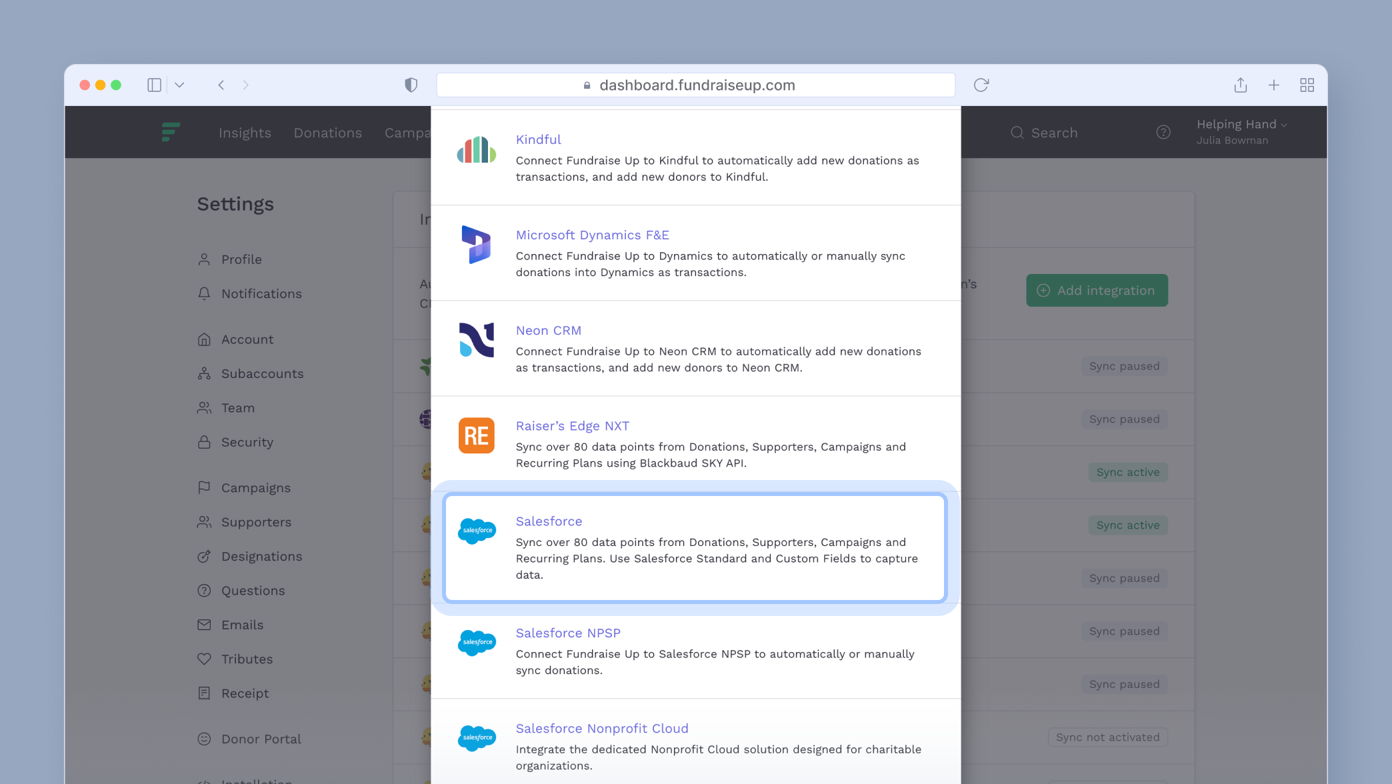Expand the Helping Hand account dropdown

coord(1240,124)
